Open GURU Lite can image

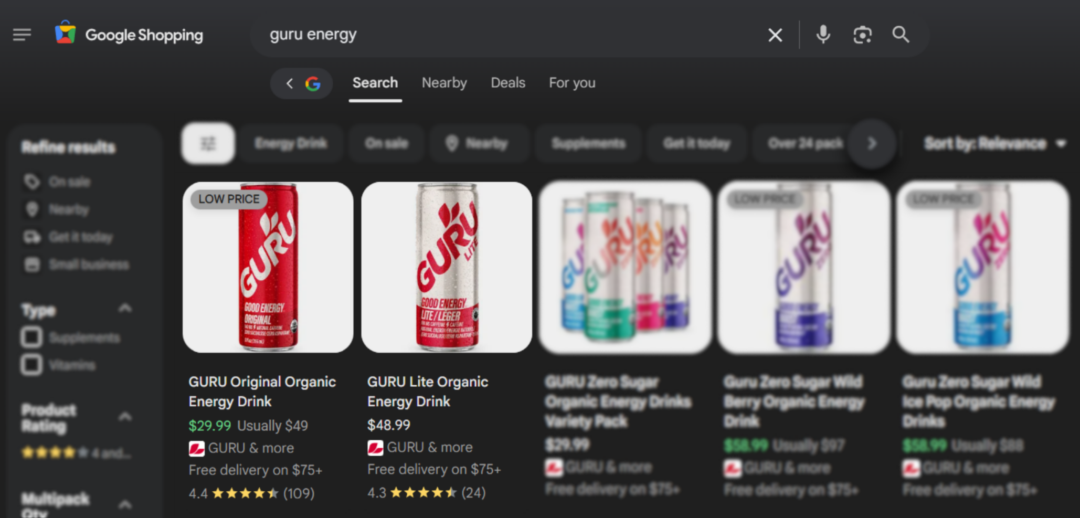pyautogui.click(x=446, y=267)
